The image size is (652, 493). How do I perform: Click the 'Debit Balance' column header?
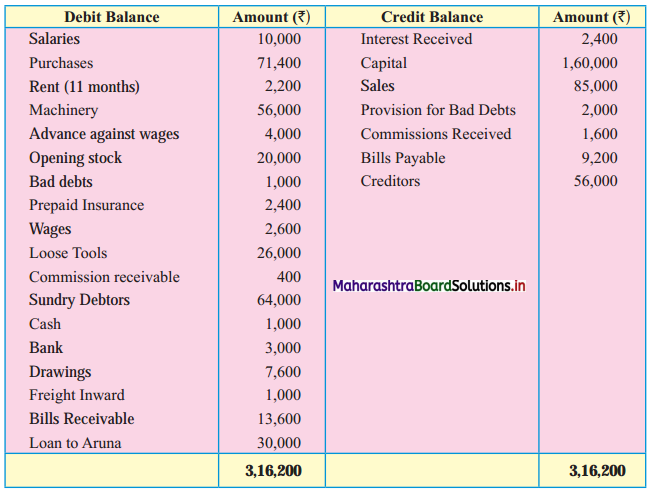(111, 17)
